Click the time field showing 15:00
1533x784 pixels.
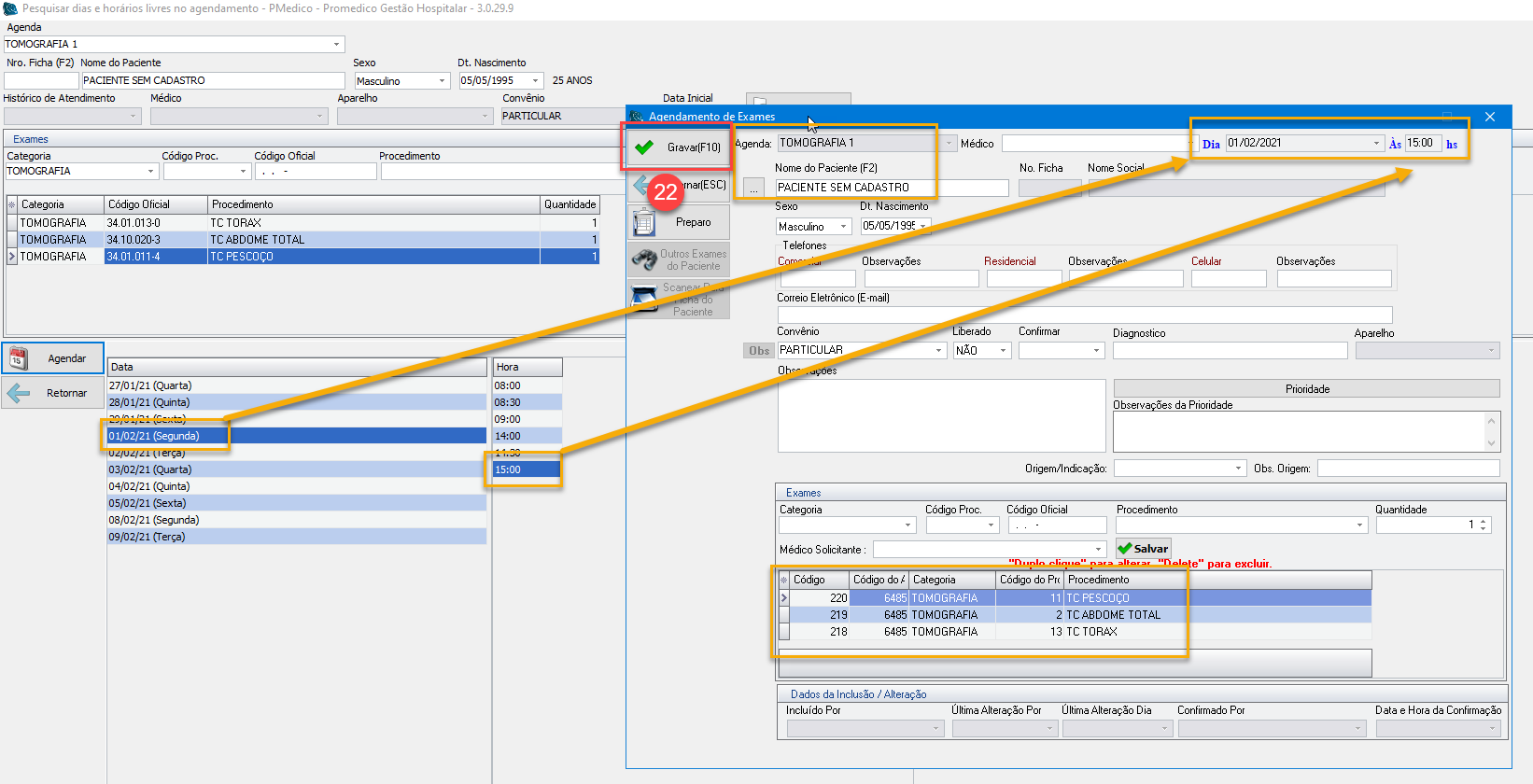click(x=1424, y=143)
